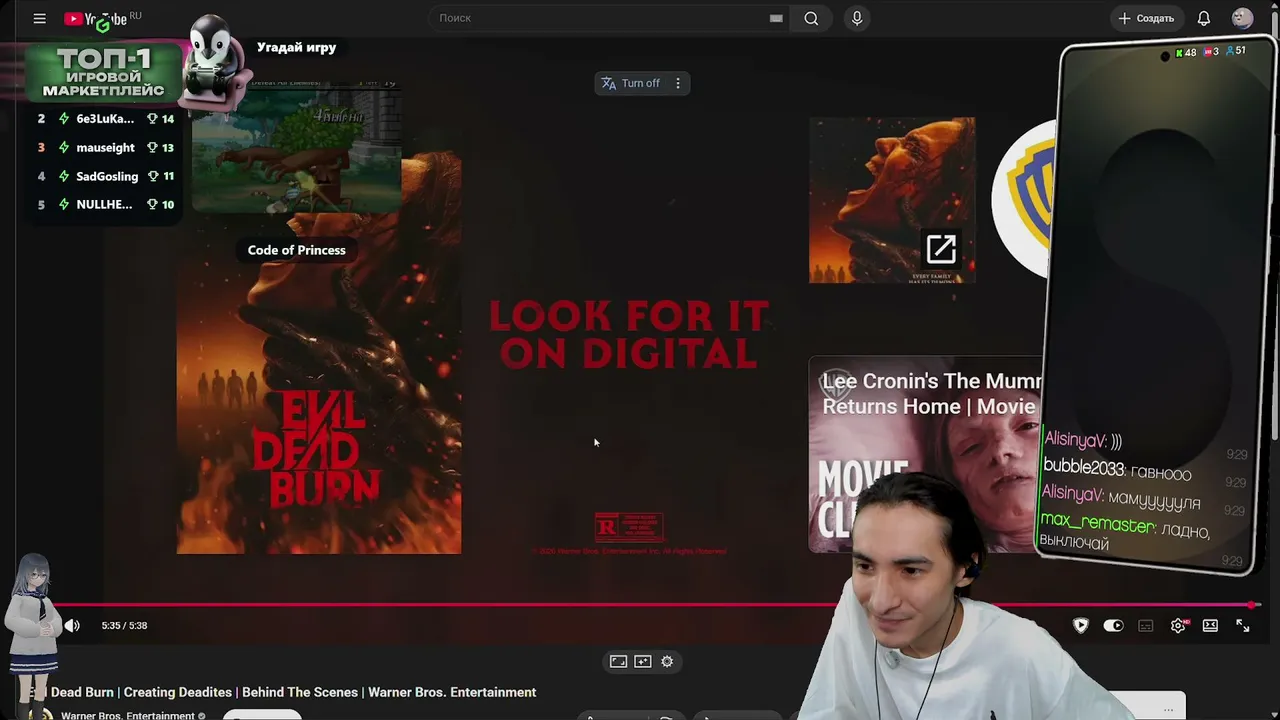Click the Code of Princess game label
This screenshot has width=1280, height=720.
click(x=297, y=250)
